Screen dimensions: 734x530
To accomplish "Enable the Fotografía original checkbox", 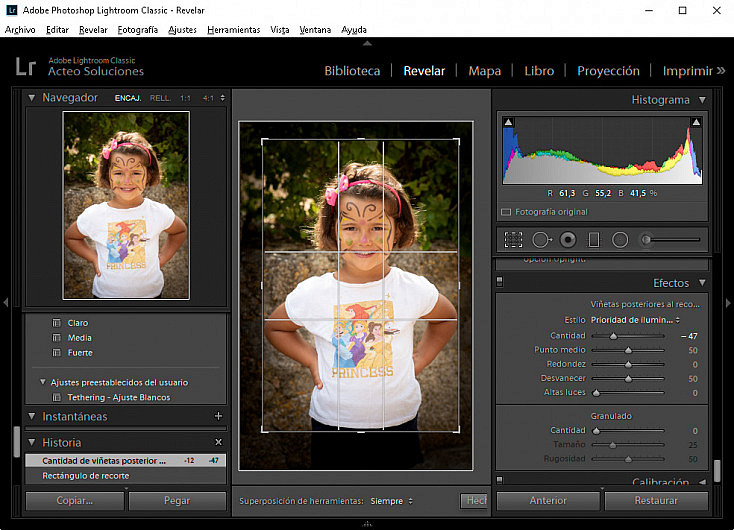I will [x=506, y=212].
